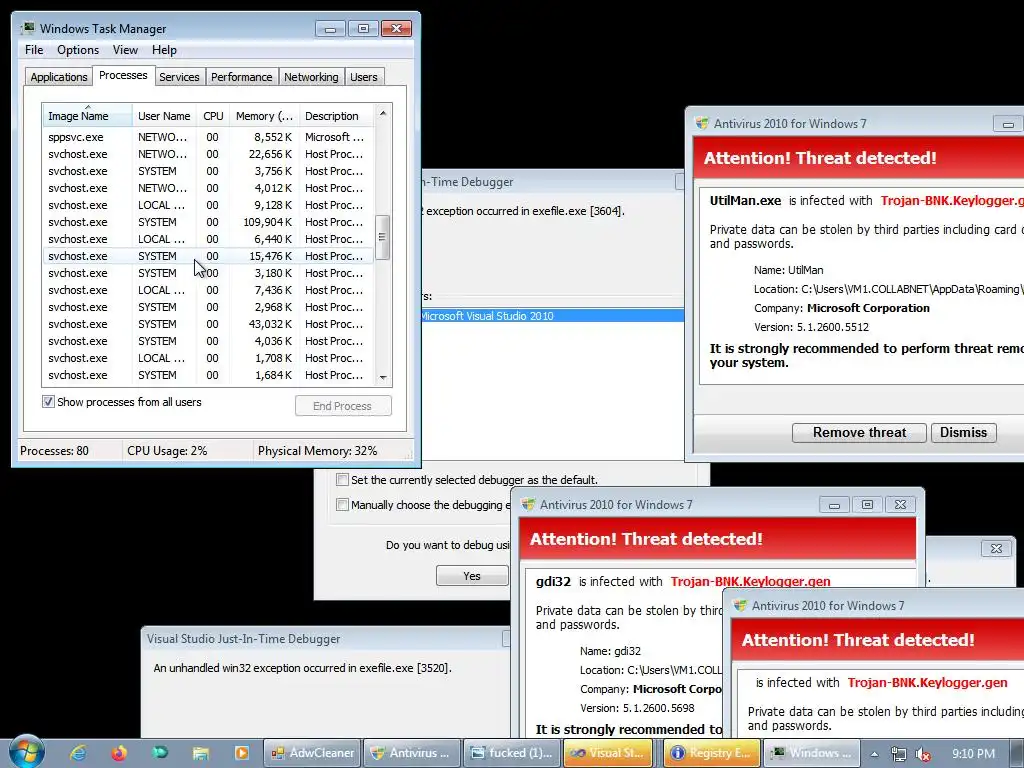Screen dimensions: 1024x768
Task: Check 'Manually choose the debugging engines' box
Action: pos(342,504)
